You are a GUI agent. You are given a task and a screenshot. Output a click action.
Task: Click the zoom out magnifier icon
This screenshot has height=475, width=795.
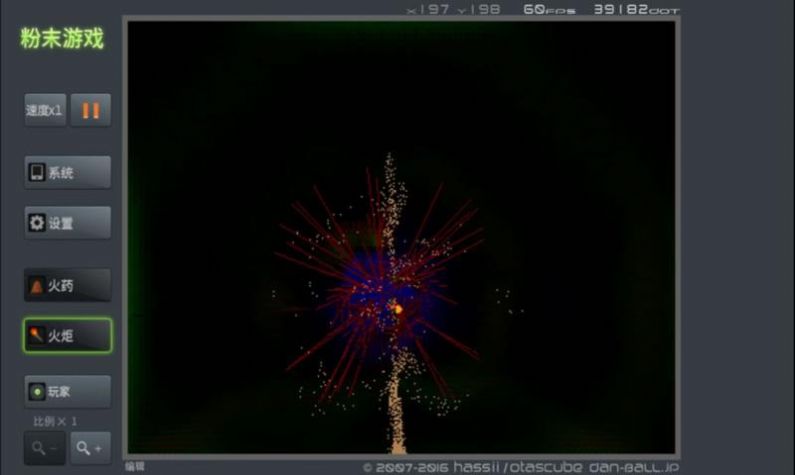click(45, 449)
